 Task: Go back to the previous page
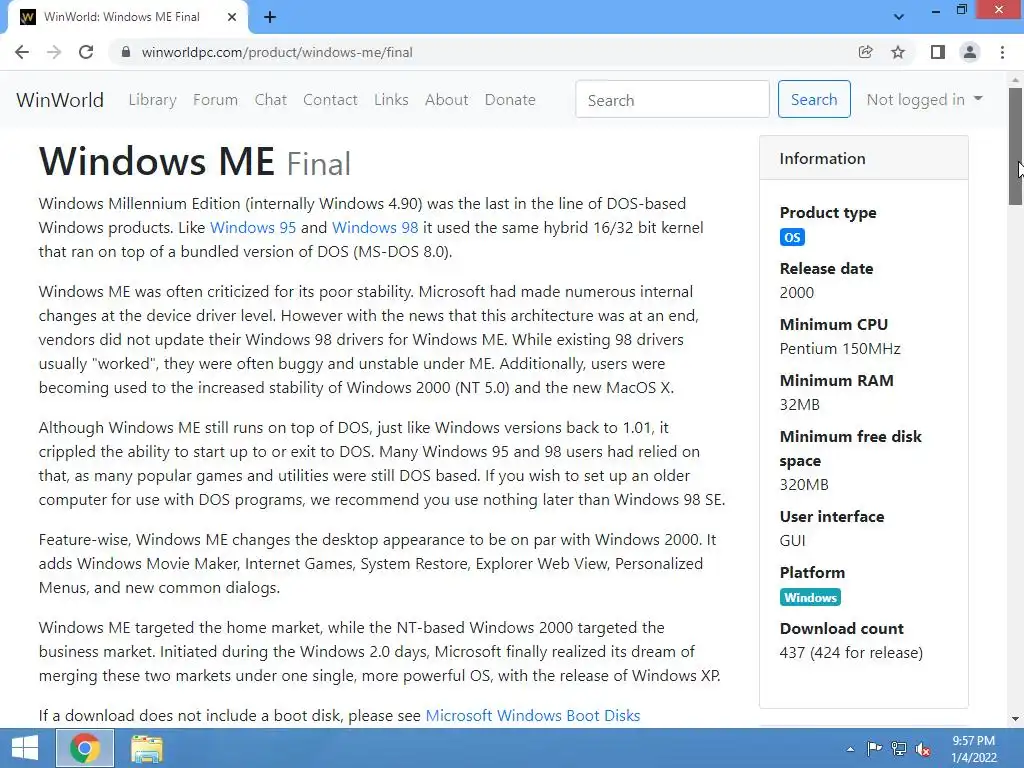22,52
